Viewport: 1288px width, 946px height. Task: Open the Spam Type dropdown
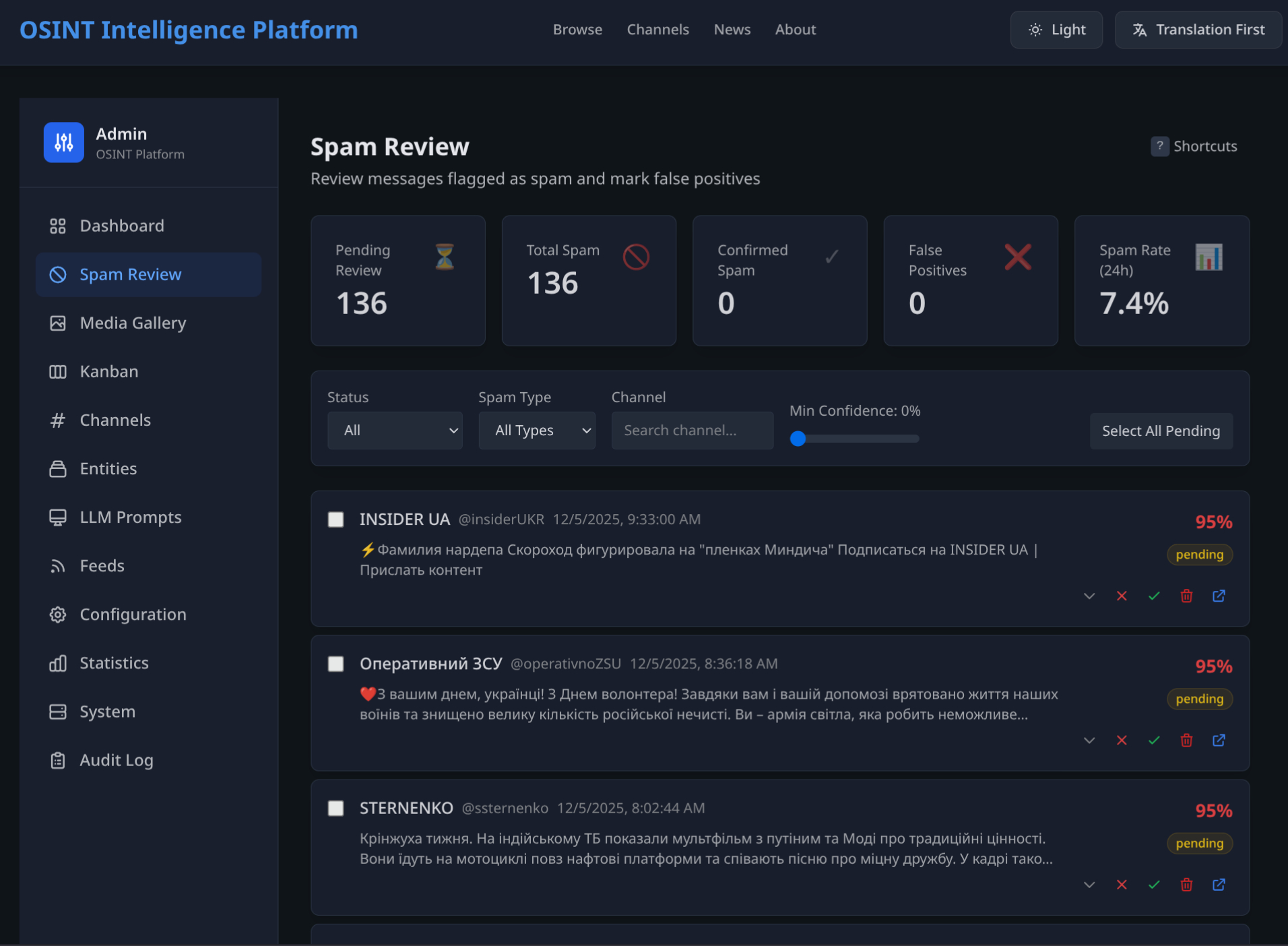[x=536, y=431]
